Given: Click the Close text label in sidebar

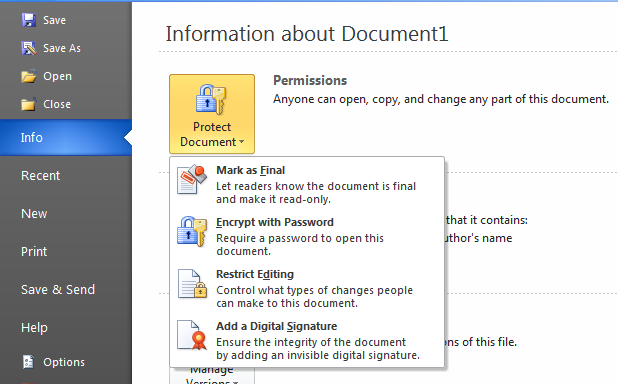Looking at the screenshot, I should pos(57,104).
